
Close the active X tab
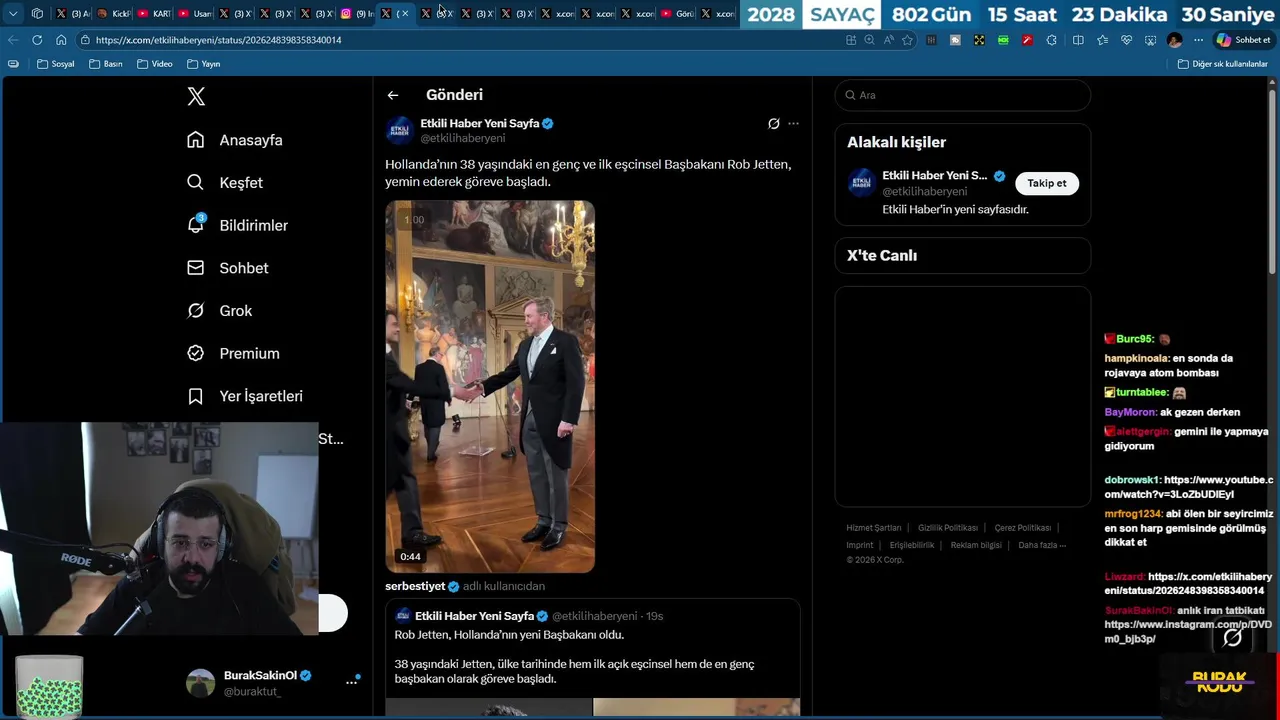coord(403,14)
